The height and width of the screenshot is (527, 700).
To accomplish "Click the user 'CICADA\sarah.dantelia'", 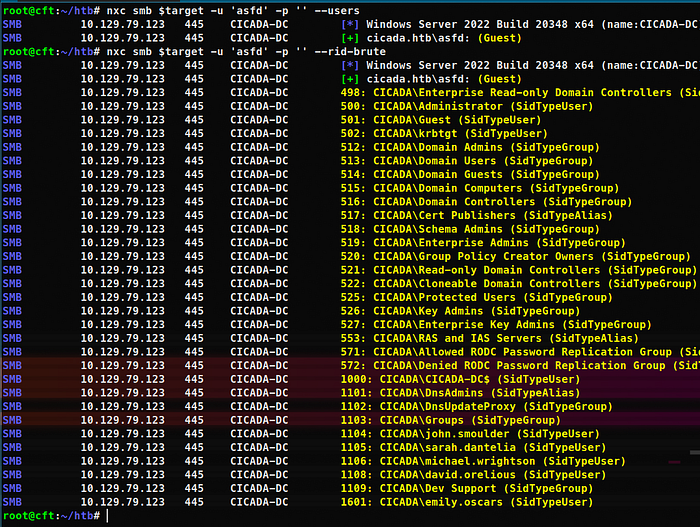I will [447, 448].
